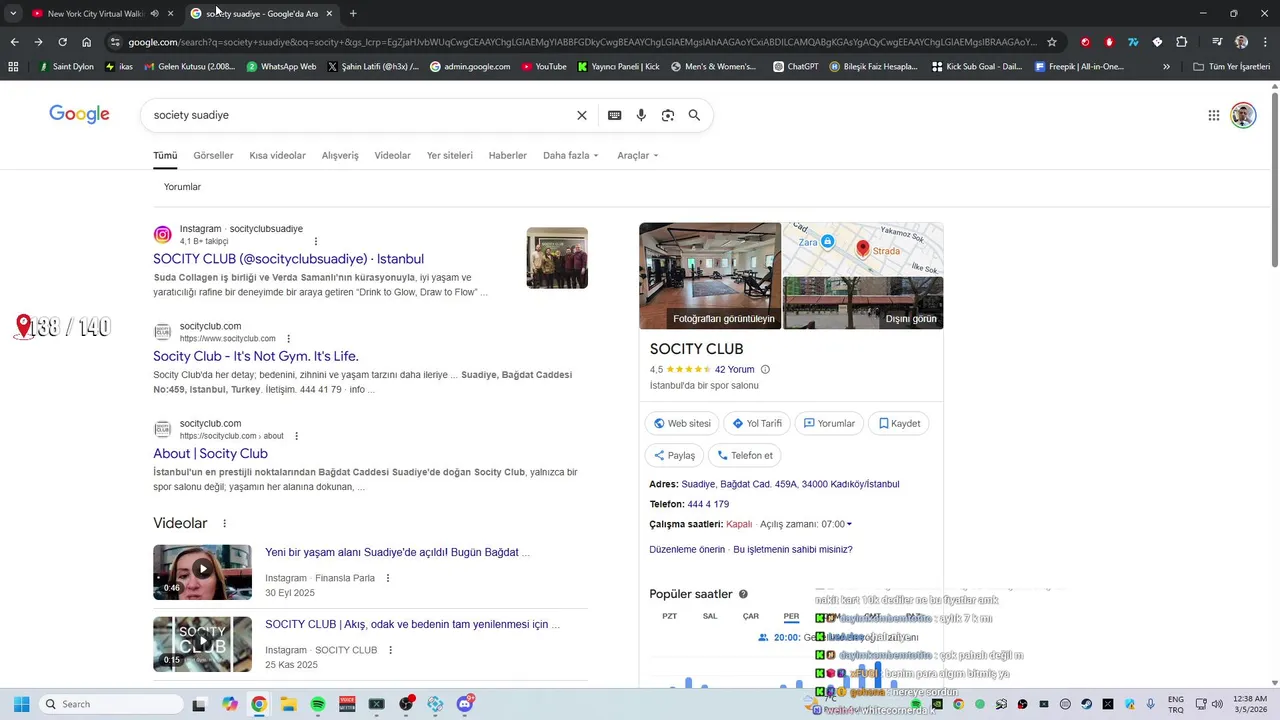Open File Explorer from the taskbar
The height and width of the screenshot is (720, 1280).
point(288,704)
